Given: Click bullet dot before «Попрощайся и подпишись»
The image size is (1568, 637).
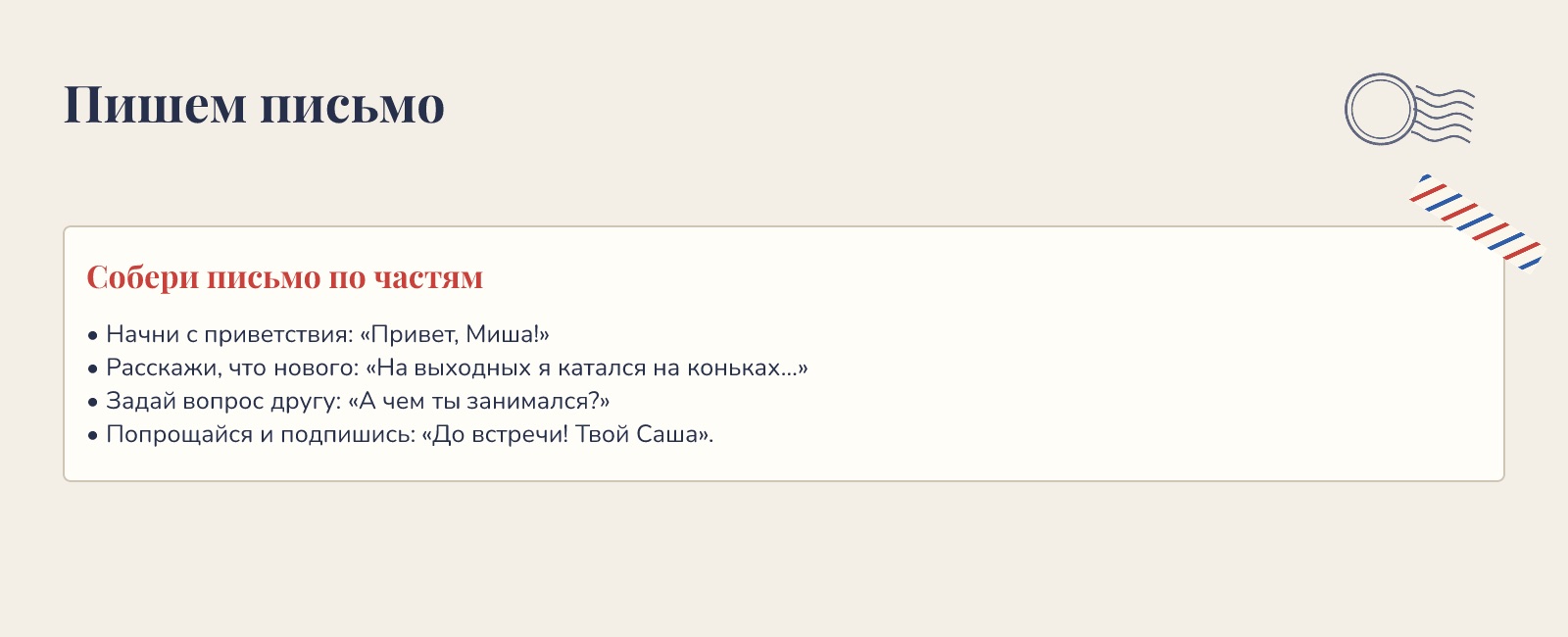Looking at the screenshot, I should click(x=93, y=435).
